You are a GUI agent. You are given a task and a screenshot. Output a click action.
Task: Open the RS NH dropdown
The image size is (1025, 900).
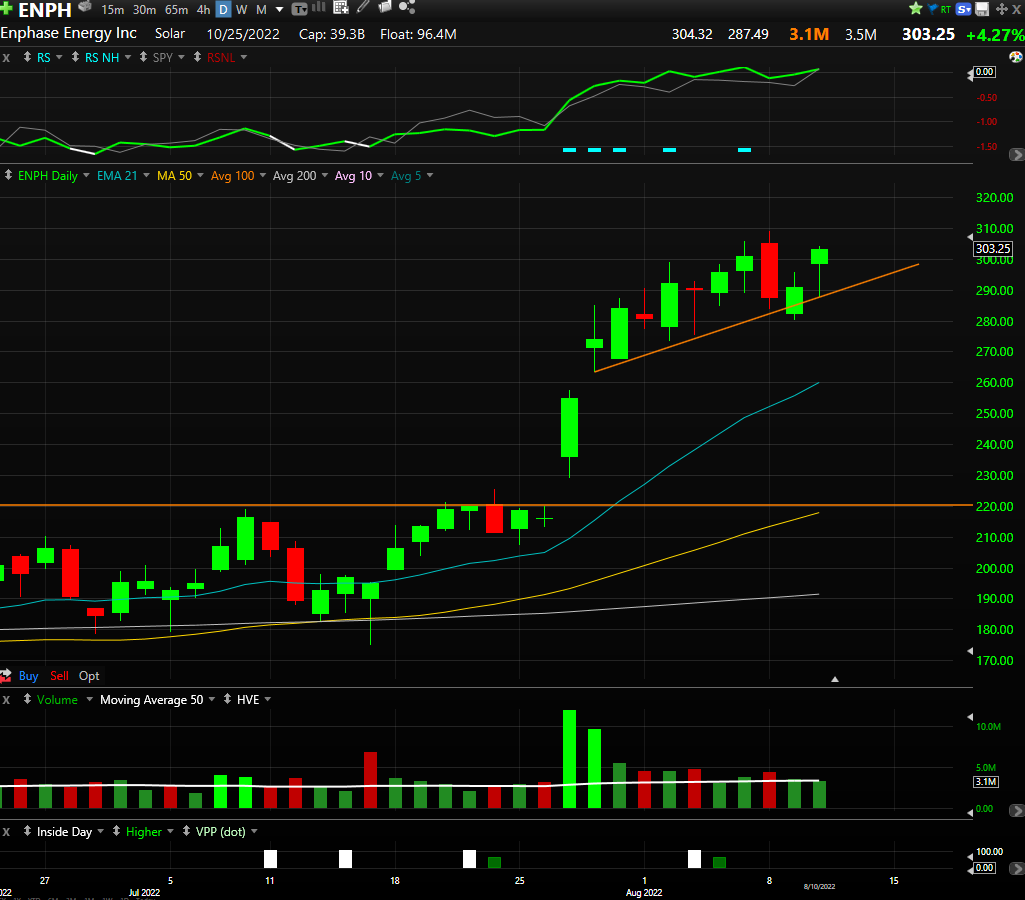tap(128, 58)
